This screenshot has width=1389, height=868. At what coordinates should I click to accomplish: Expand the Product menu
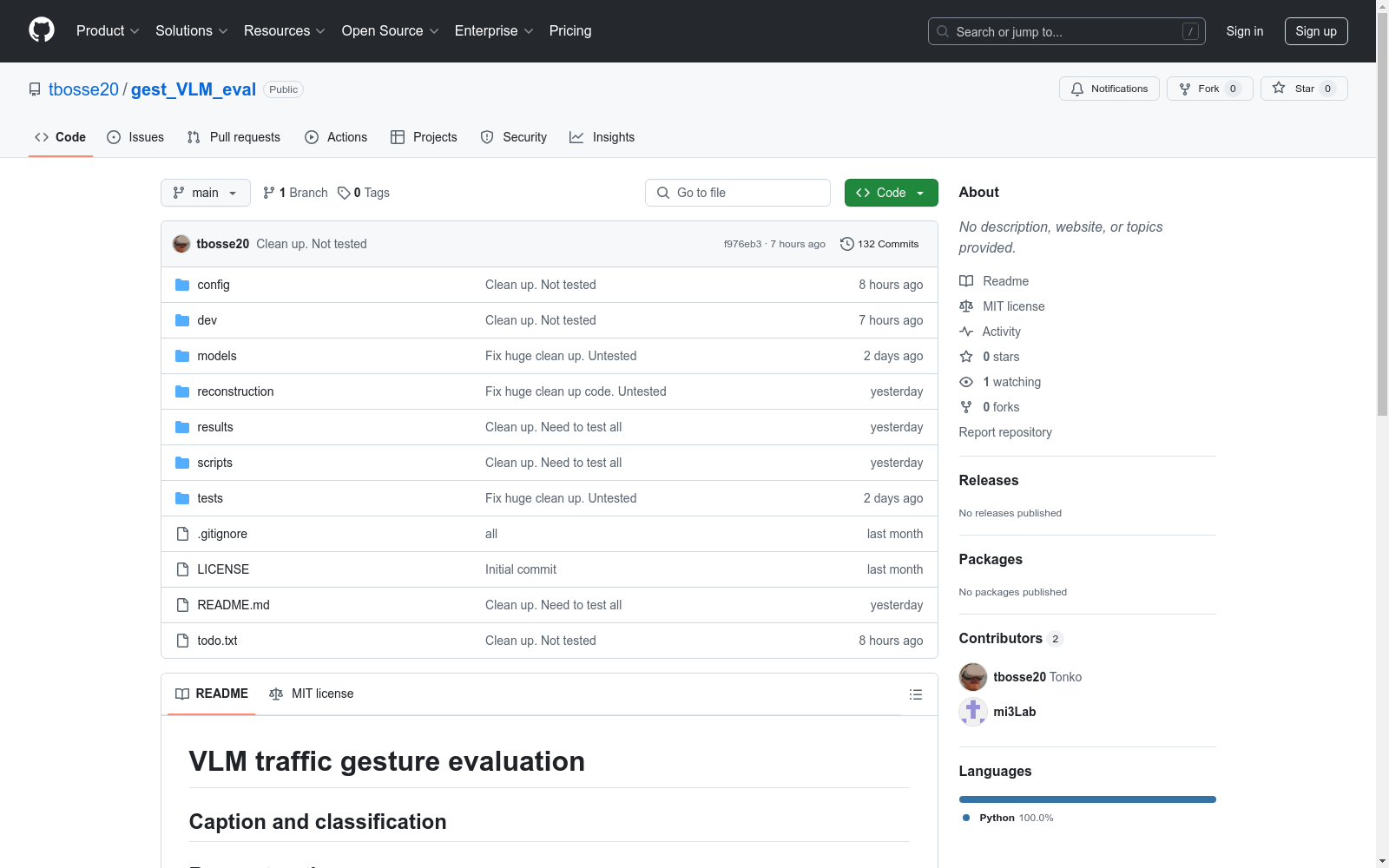click(108, 30)
